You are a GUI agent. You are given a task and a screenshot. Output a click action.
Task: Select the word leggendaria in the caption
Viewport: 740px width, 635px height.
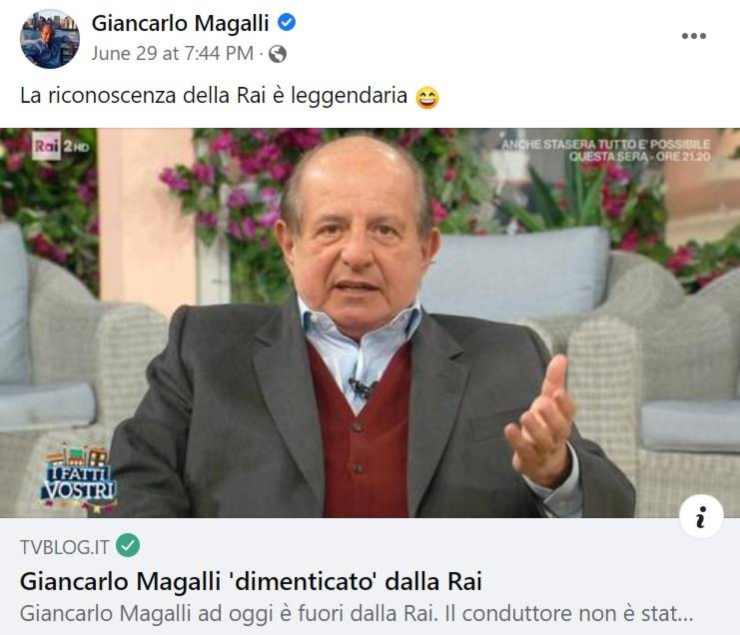(349, 96)
